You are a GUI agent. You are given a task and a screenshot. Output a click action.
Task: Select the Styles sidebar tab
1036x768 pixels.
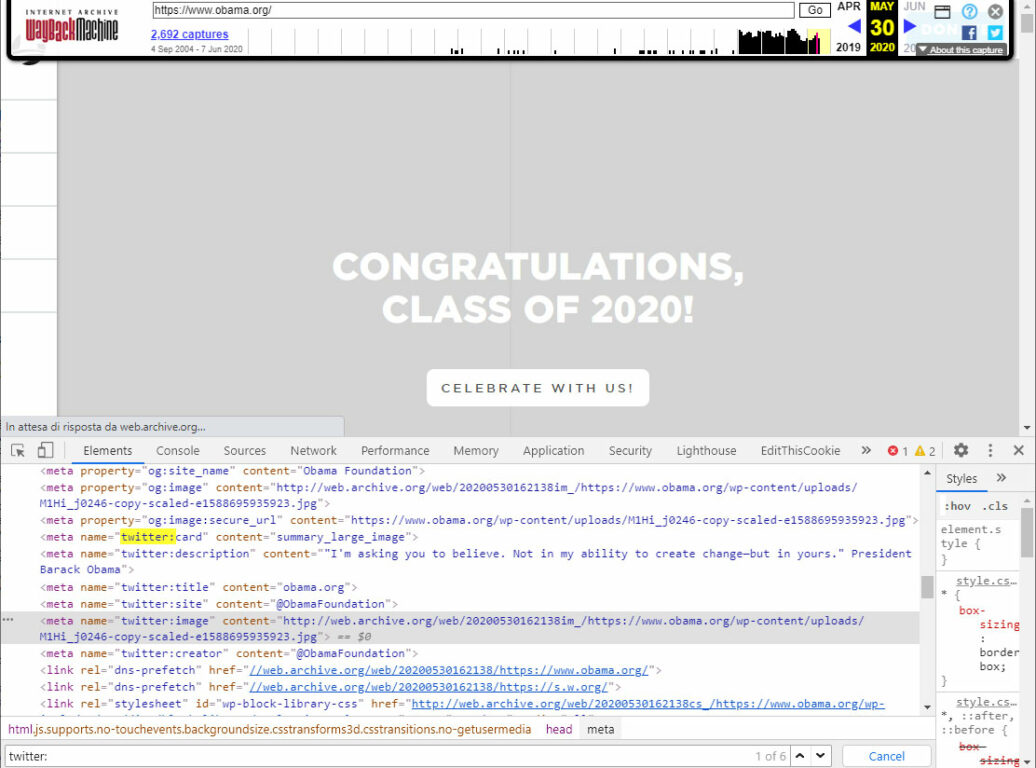point(961,479)
